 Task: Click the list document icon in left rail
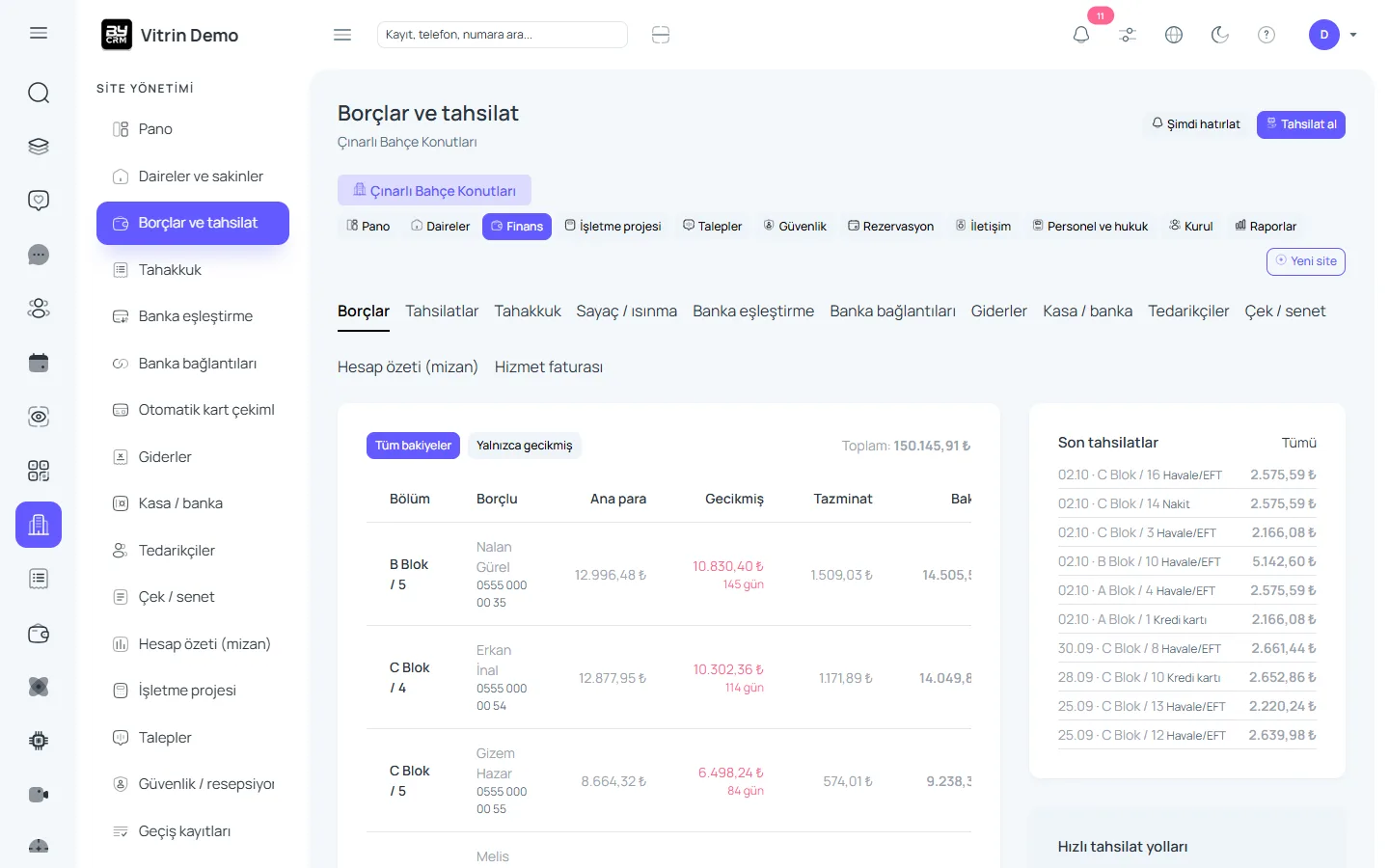click(x=39, y=579)
